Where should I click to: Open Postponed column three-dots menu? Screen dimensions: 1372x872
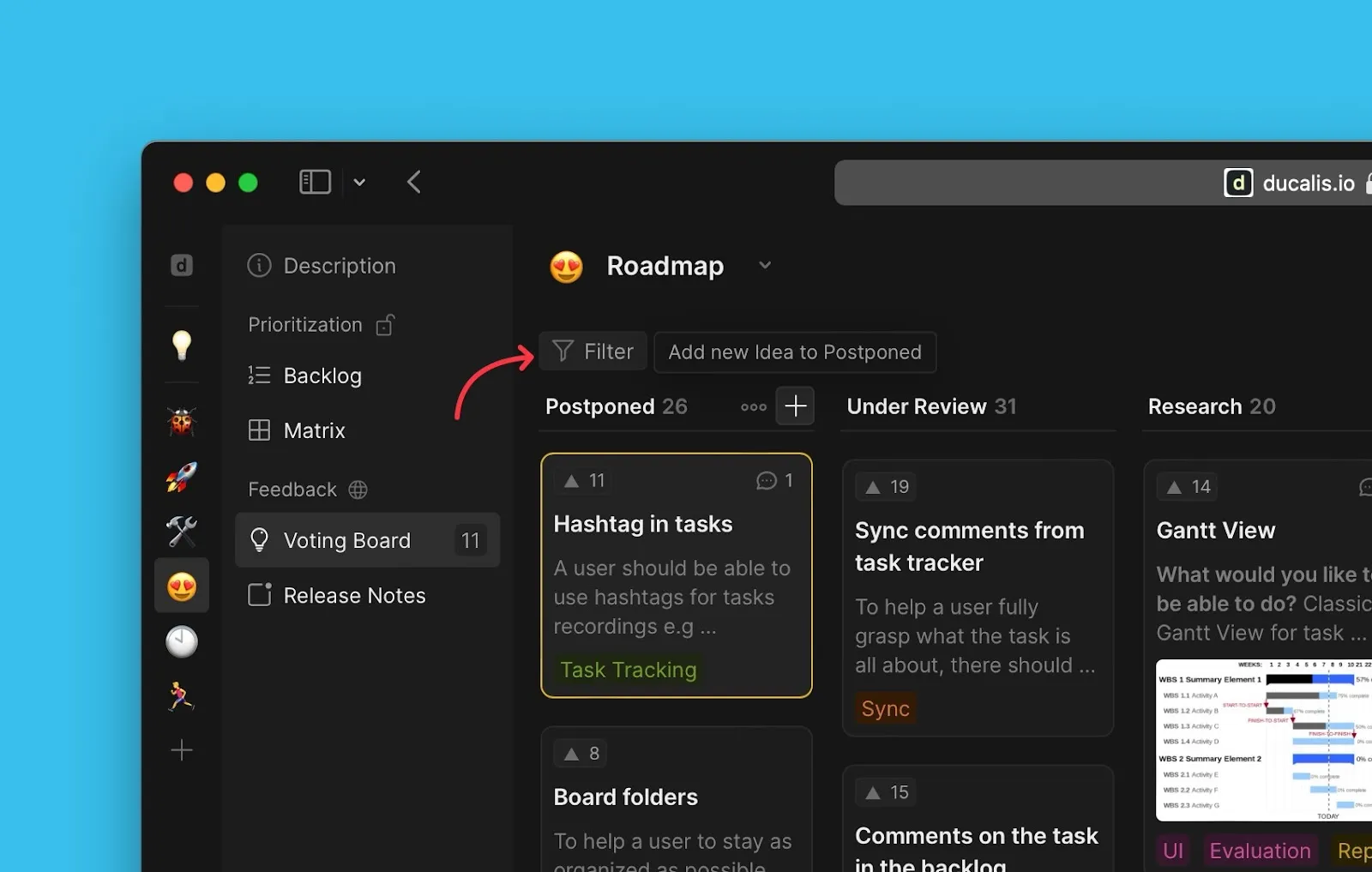(x=753, y=406)
